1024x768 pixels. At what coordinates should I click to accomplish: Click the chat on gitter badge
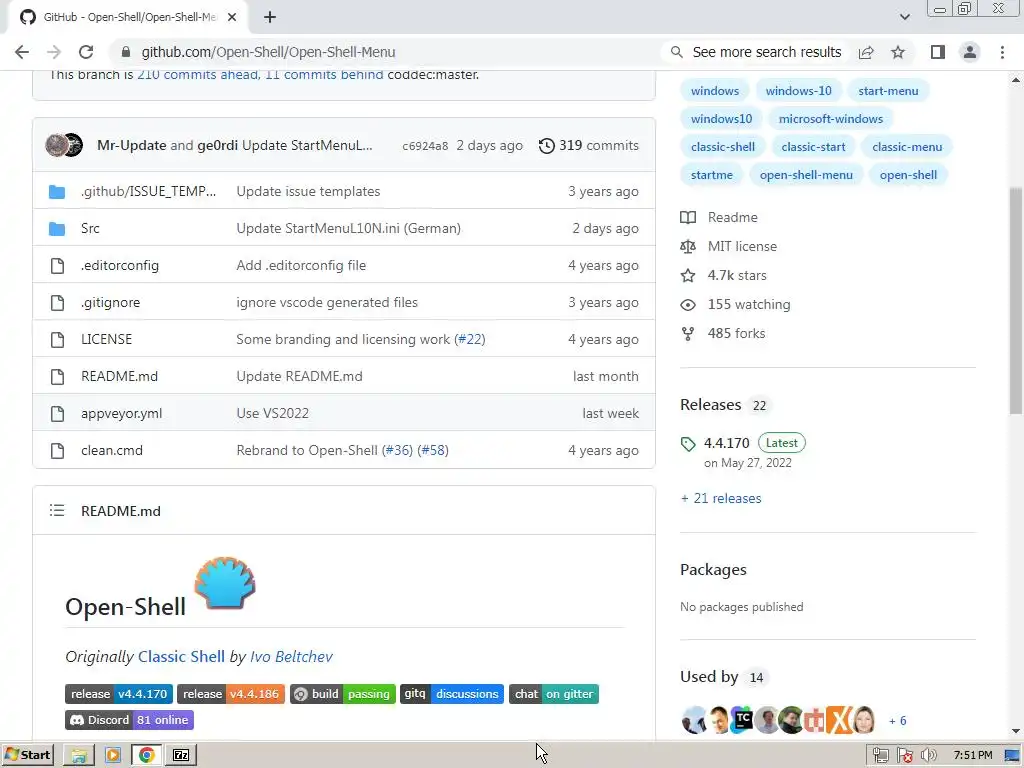(554, 694)
